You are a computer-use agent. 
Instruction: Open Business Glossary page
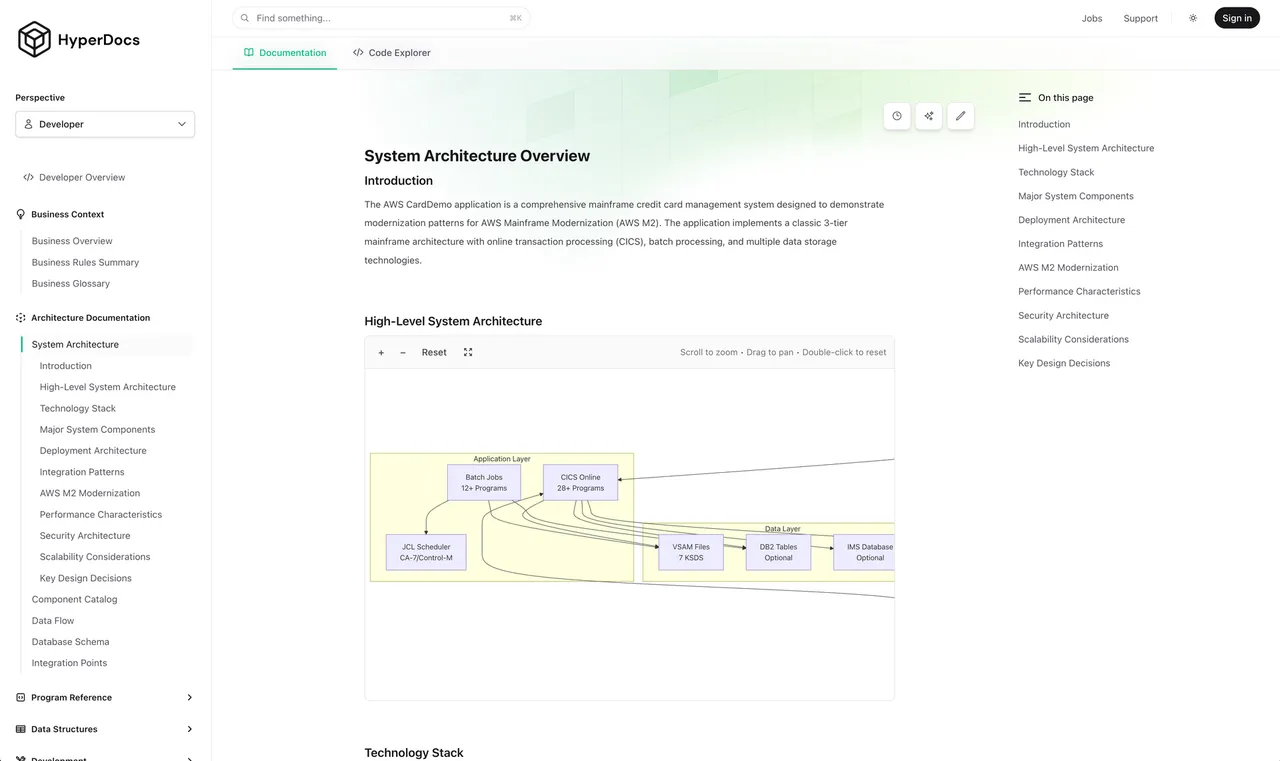[71, 284]
